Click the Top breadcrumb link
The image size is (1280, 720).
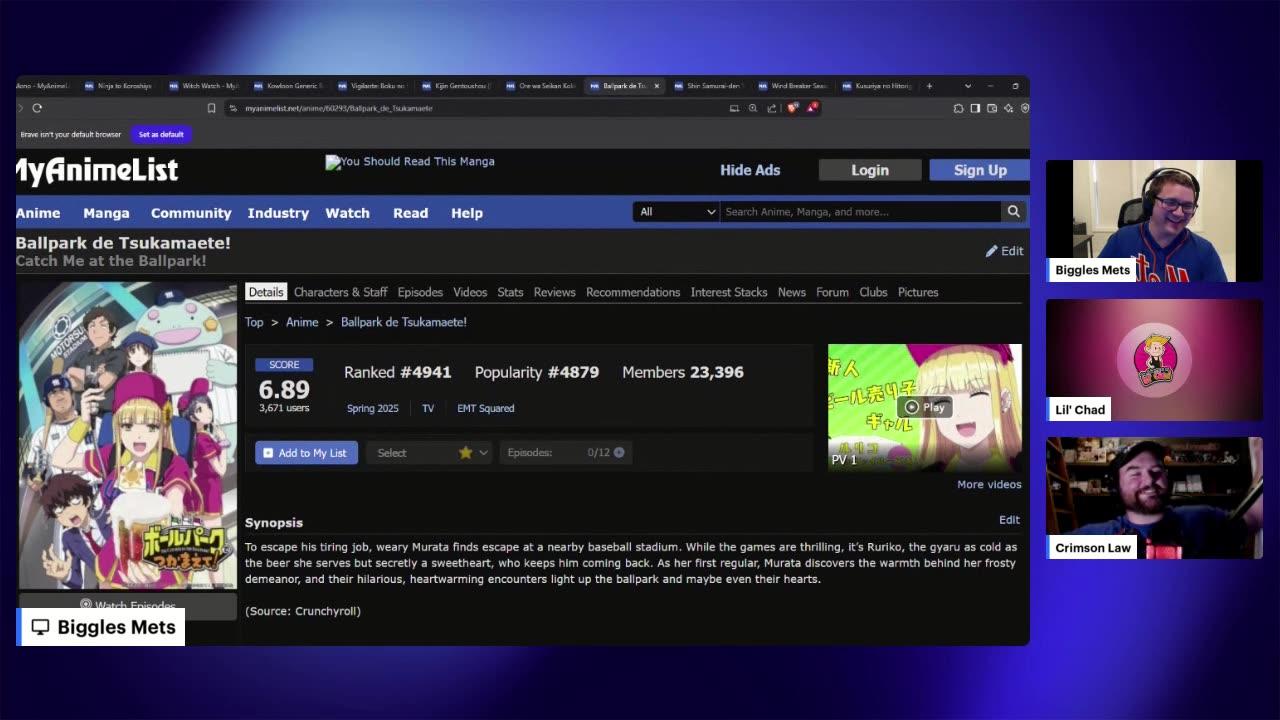[x=254, y=322]
